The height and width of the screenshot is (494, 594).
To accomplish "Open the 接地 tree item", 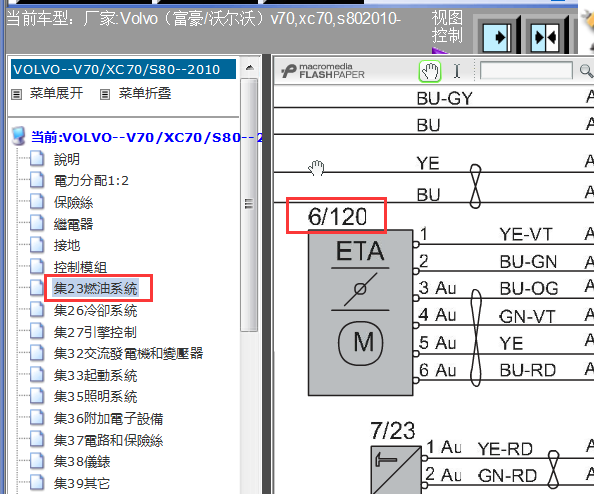I will [67, 245].
